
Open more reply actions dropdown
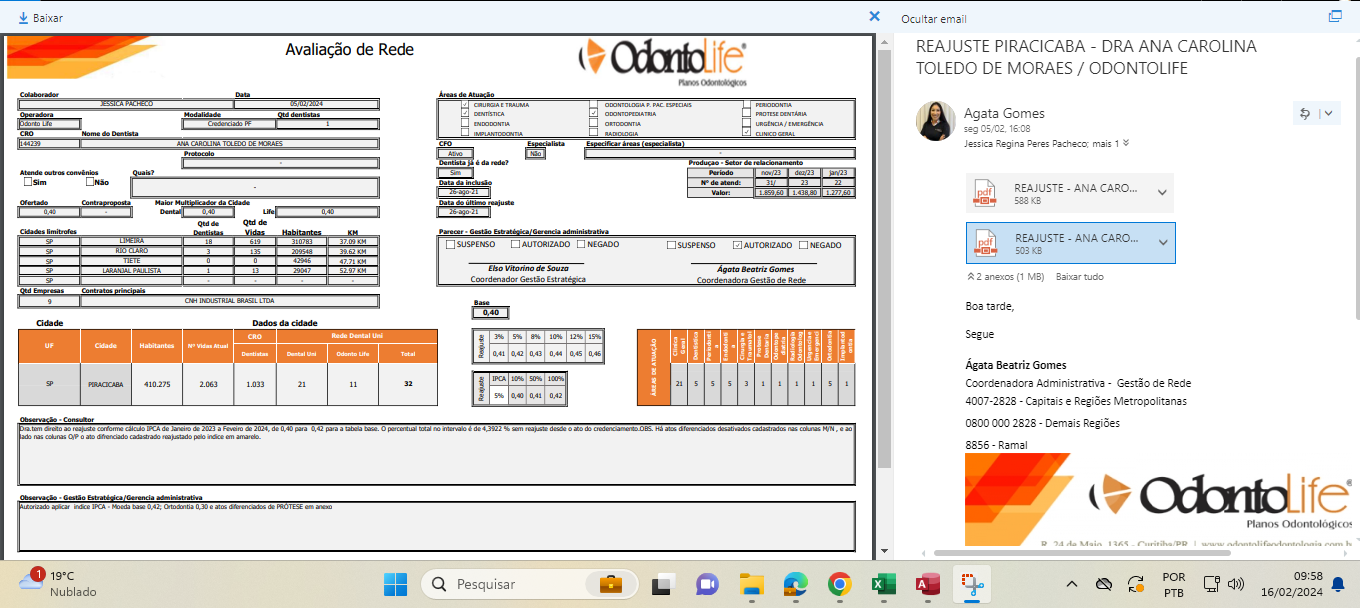pyautogui.click(x=1328, y=113)
